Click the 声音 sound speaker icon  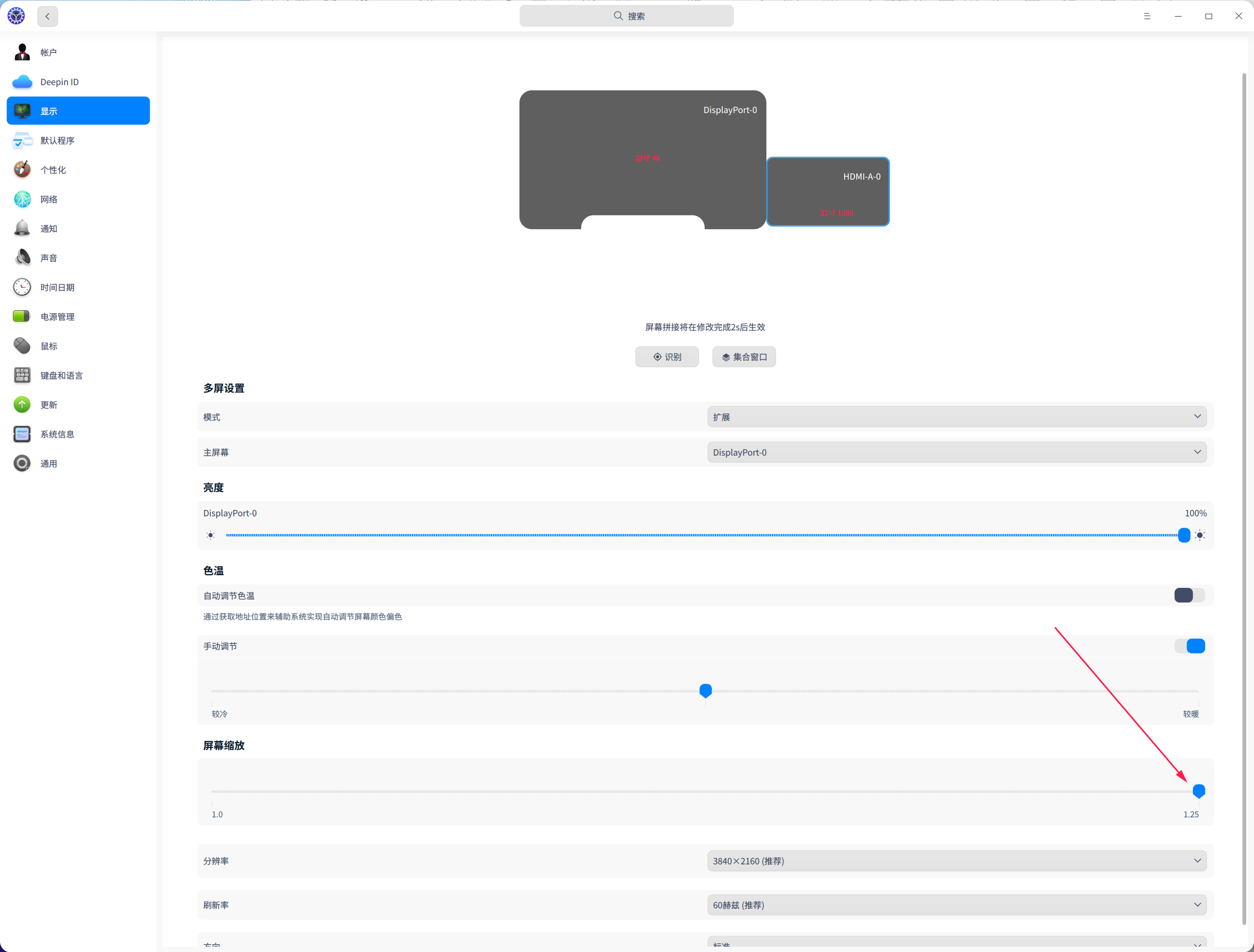[22, 258]
